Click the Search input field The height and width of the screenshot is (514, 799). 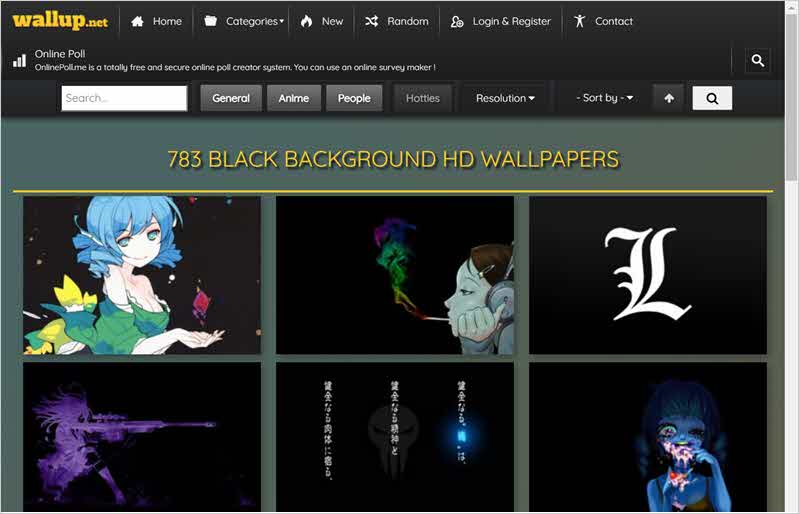tap(124, 98)
